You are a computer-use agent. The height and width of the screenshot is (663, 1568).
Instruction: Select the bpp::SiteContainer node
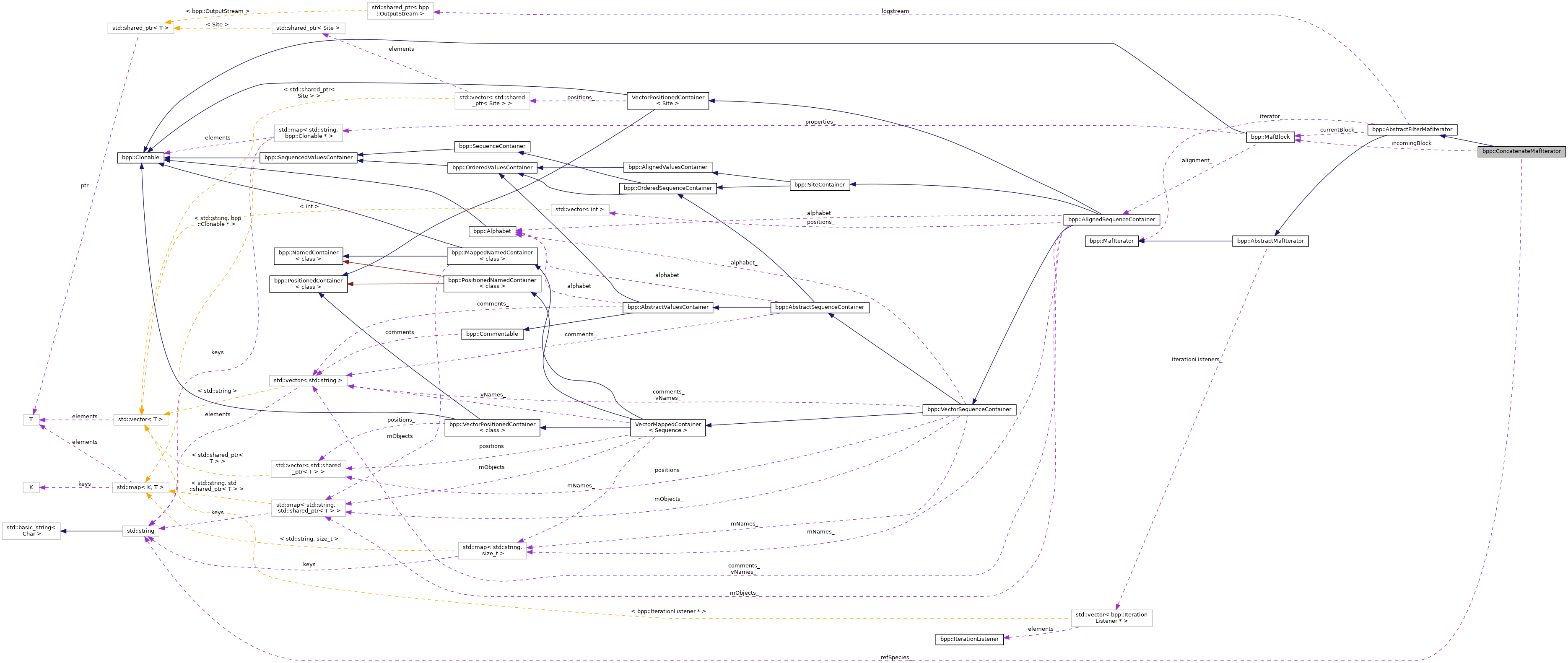819,185
